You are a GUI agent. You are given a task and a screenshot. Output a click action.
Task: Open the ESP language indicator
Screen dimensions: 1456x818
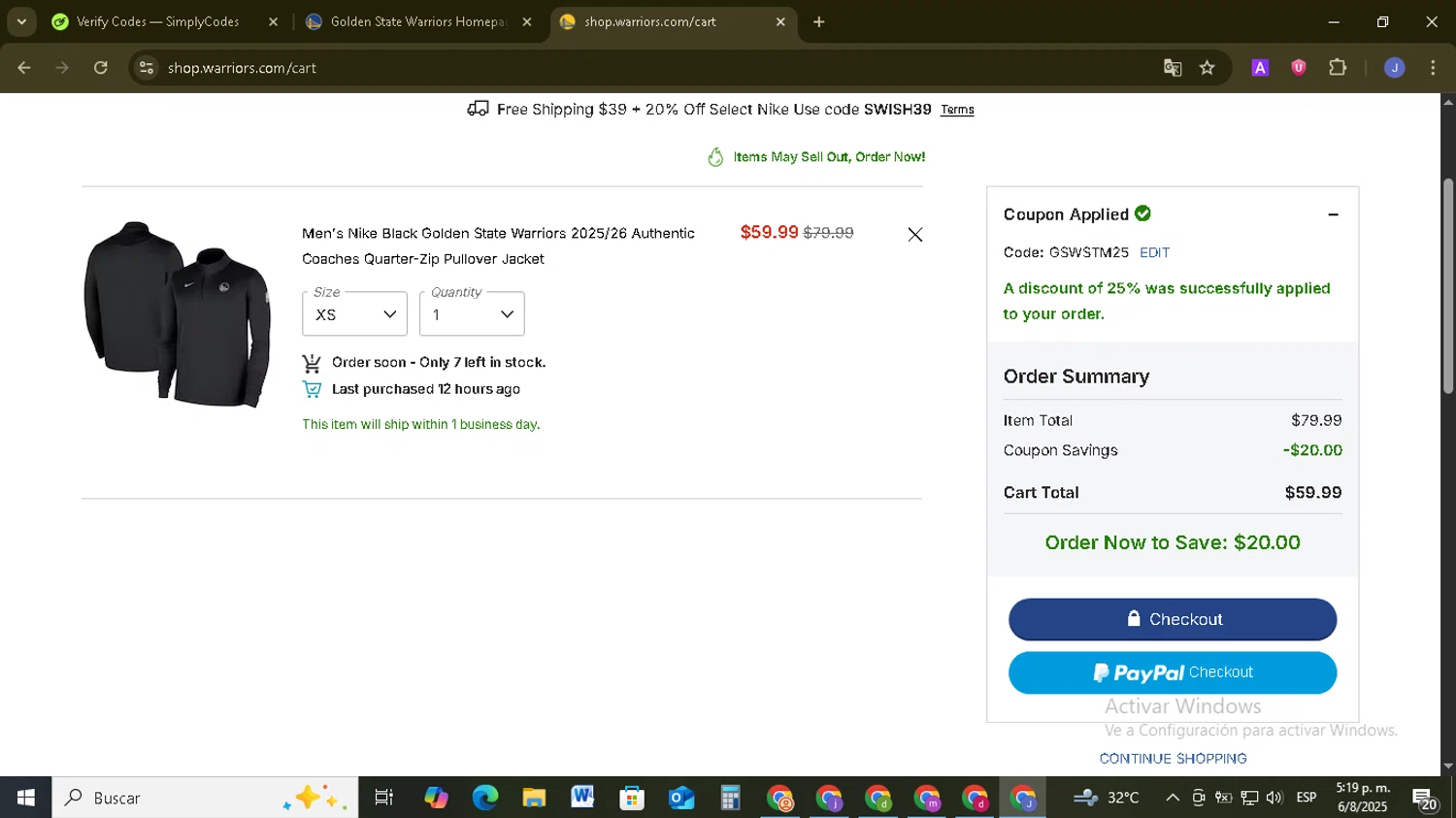point(1307,798)
